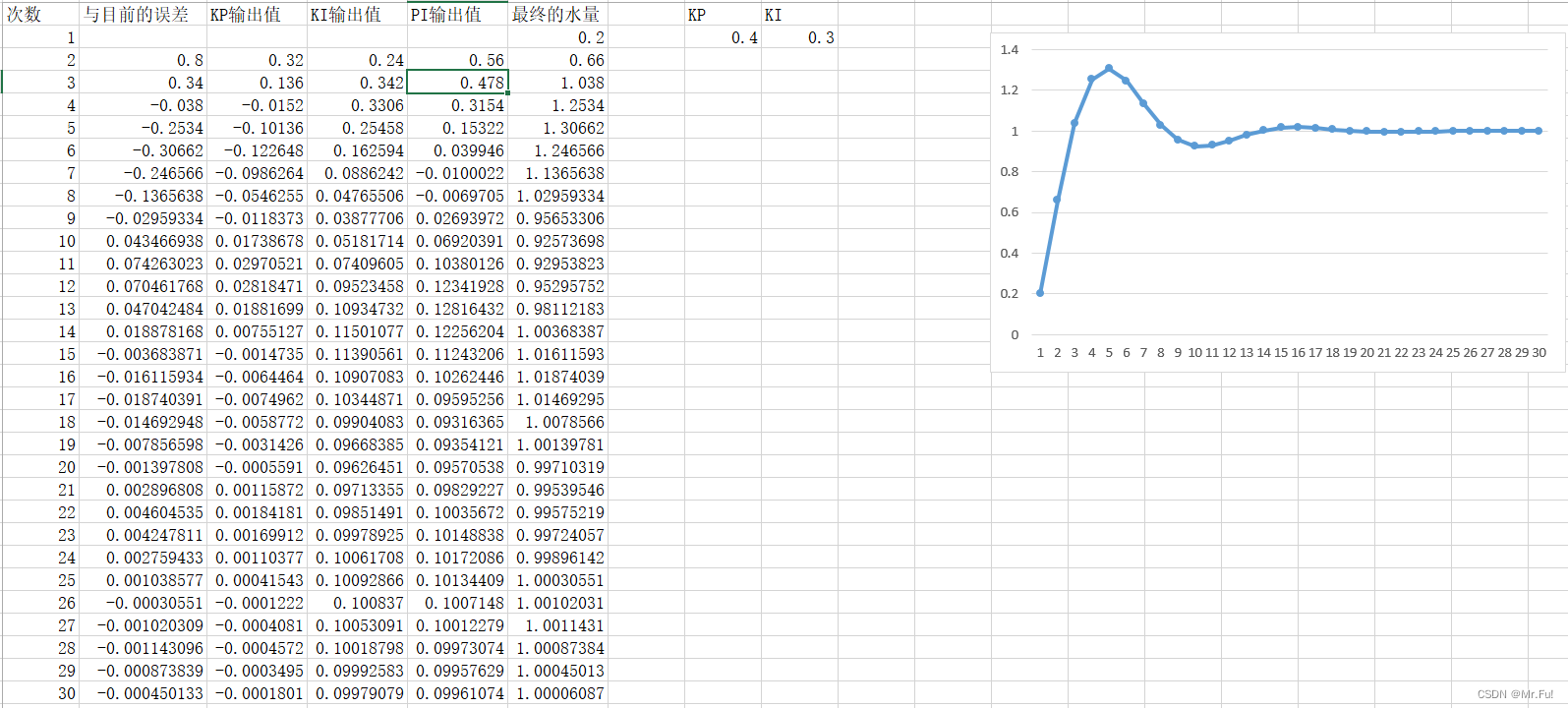Click the cell showing 1.0078566
Image resolution: width=1568 pixels, height=708 pixels.
click(558, 422)
